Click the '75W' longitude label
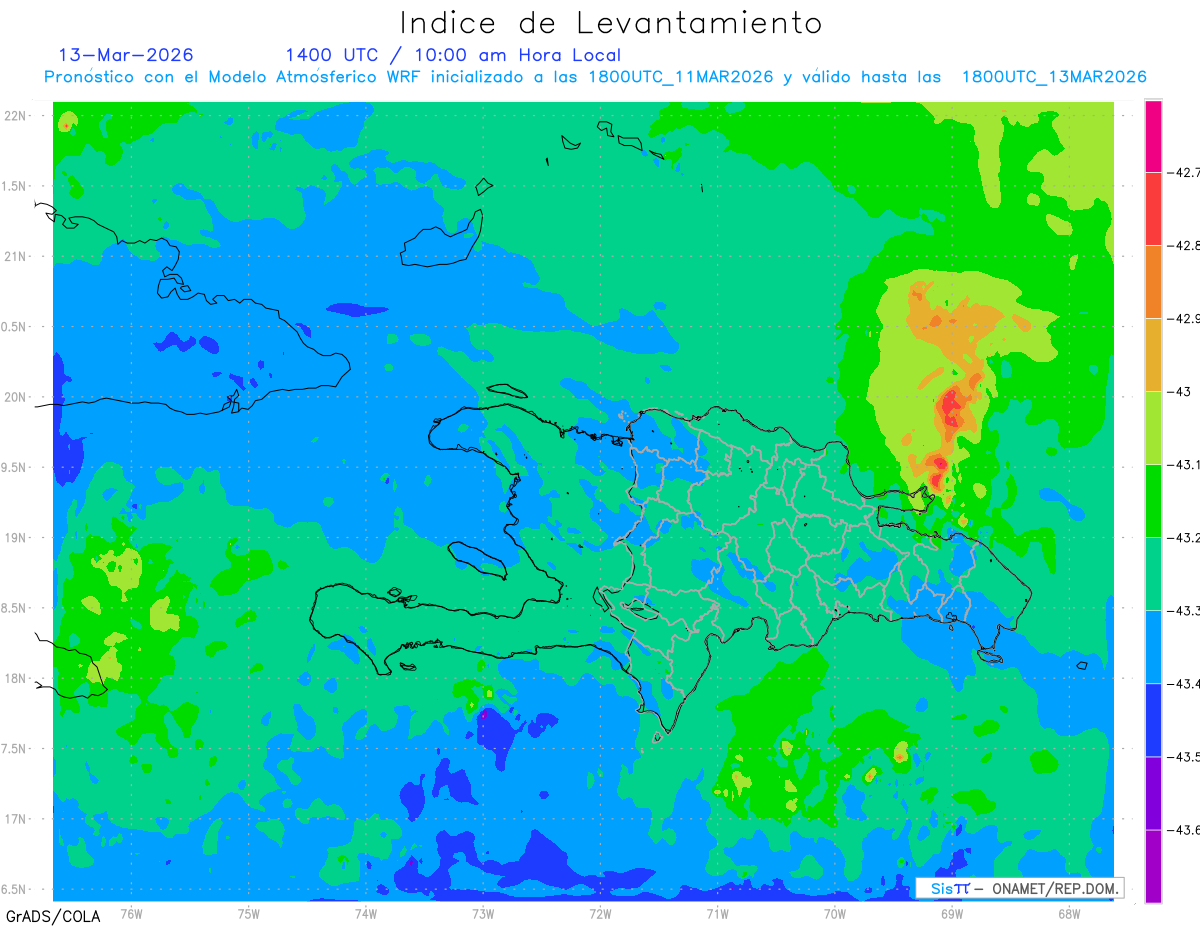 tap(249, 912)
